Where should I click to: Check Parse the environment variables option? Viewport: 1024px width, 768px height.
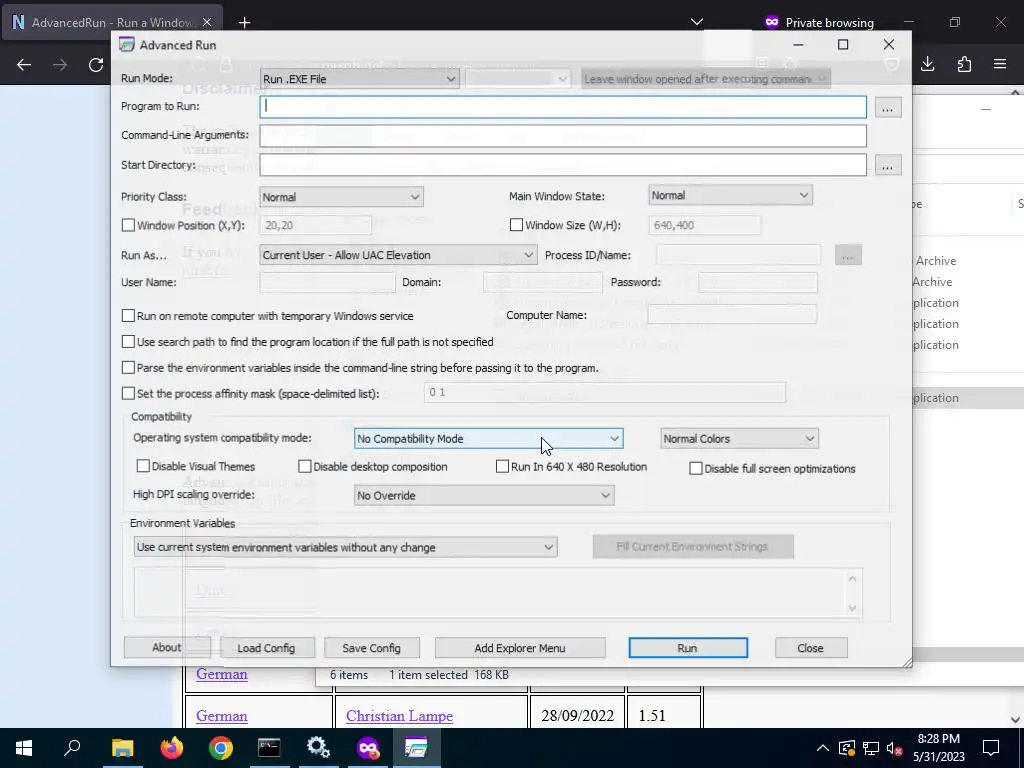click(129, 368)
